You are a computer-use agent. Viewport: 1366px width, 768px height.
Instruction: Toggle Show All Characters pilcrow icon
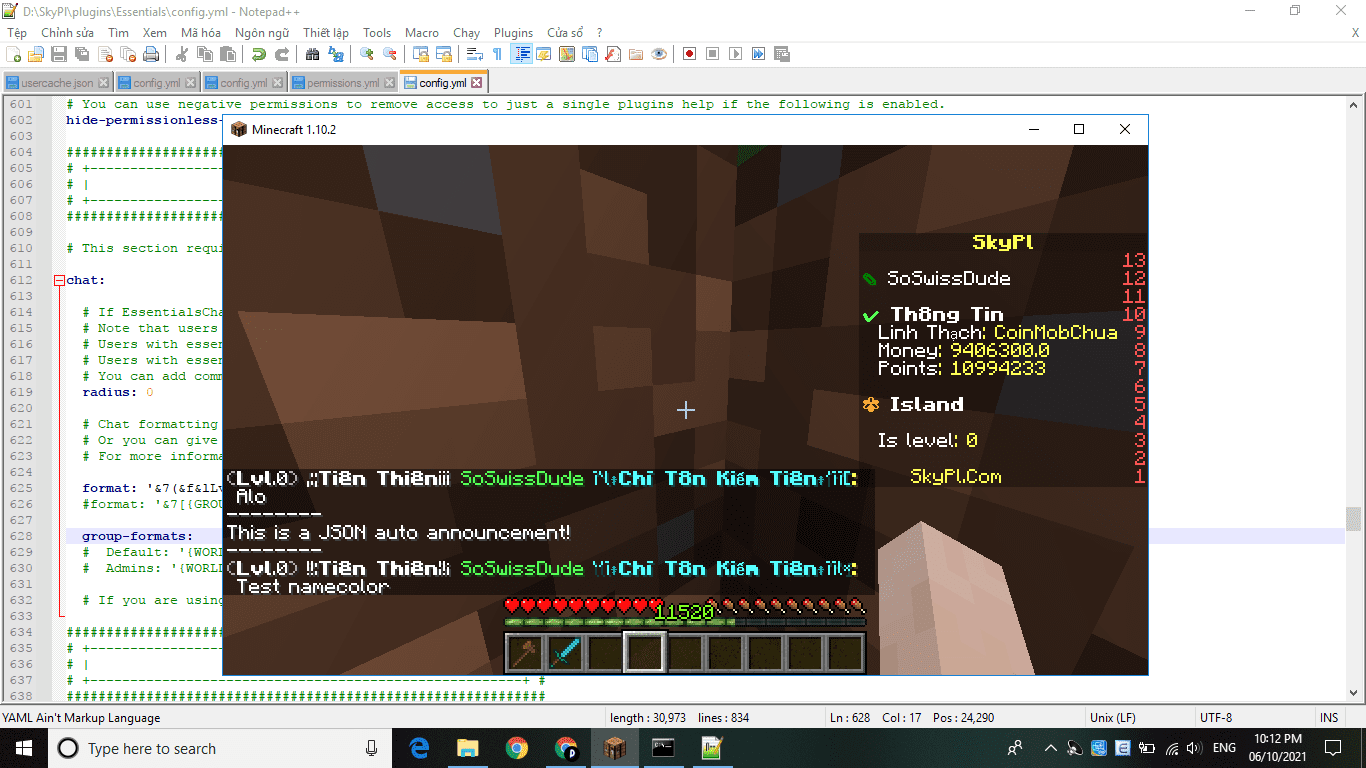[497, 54]
